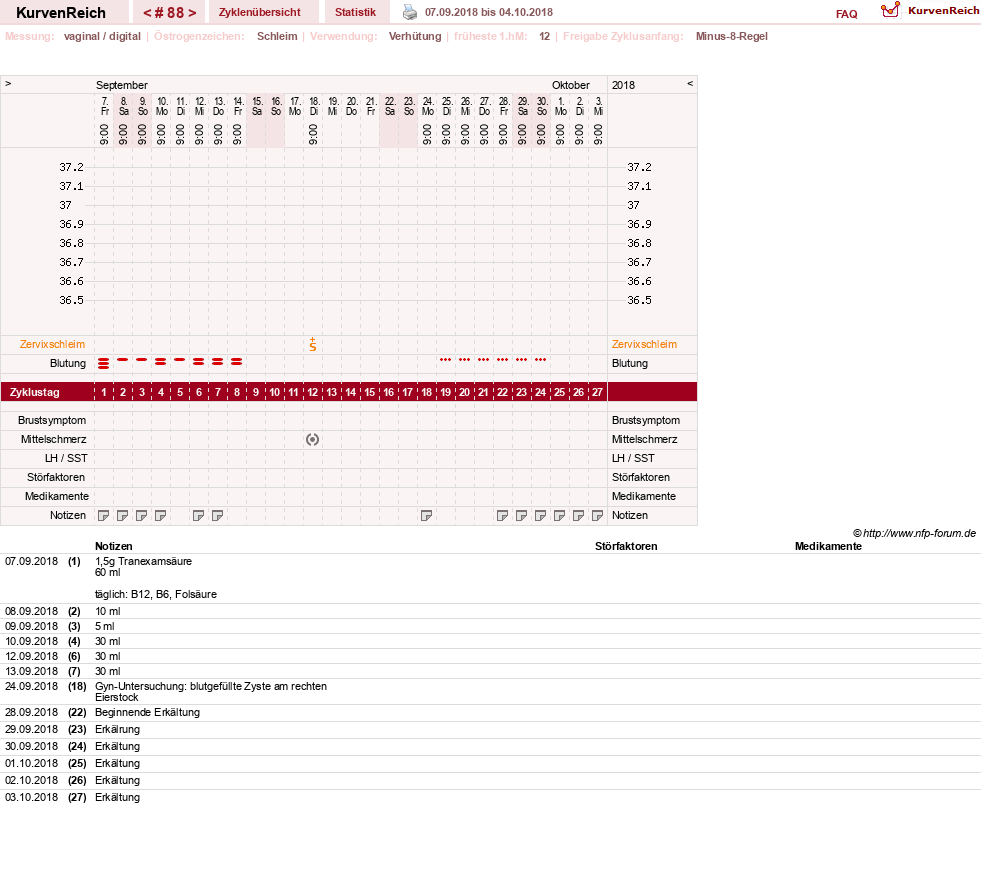Go to previous cycle with the left arrow

click(147, 13)
